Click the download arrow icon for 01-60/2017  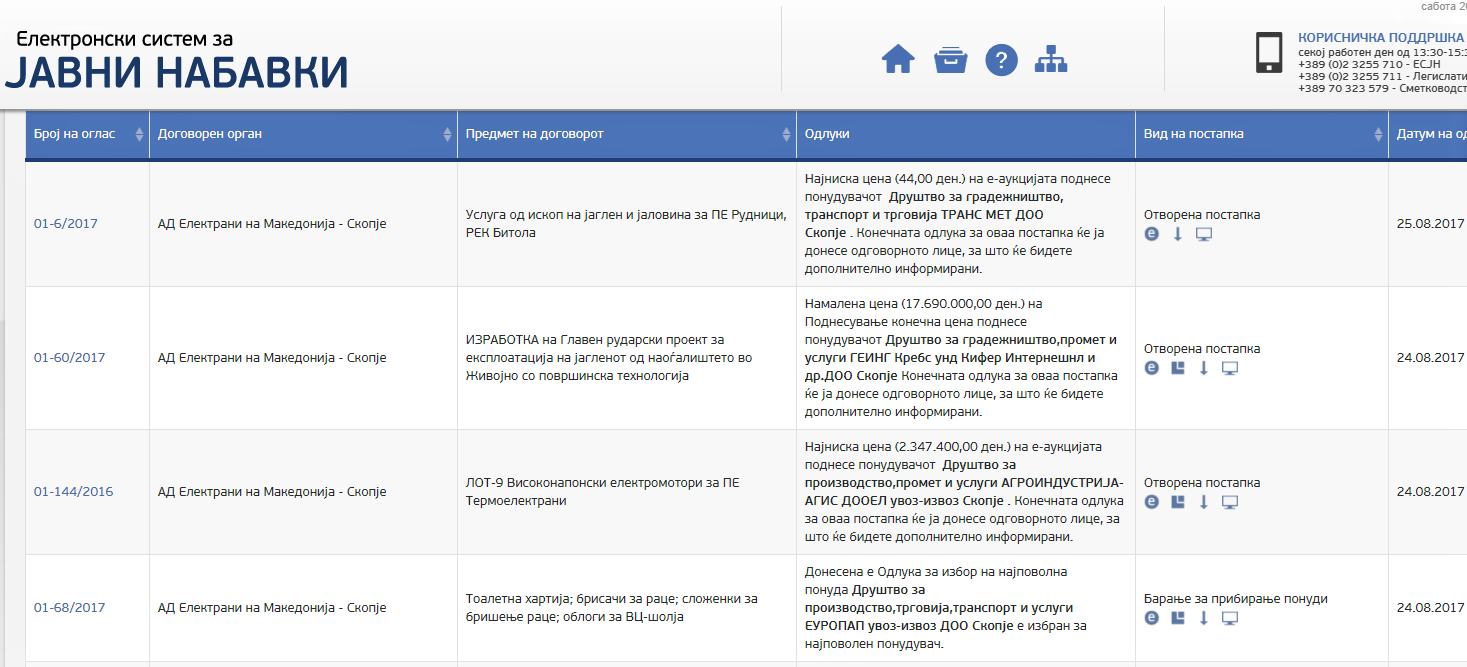tap(1204, 368)
